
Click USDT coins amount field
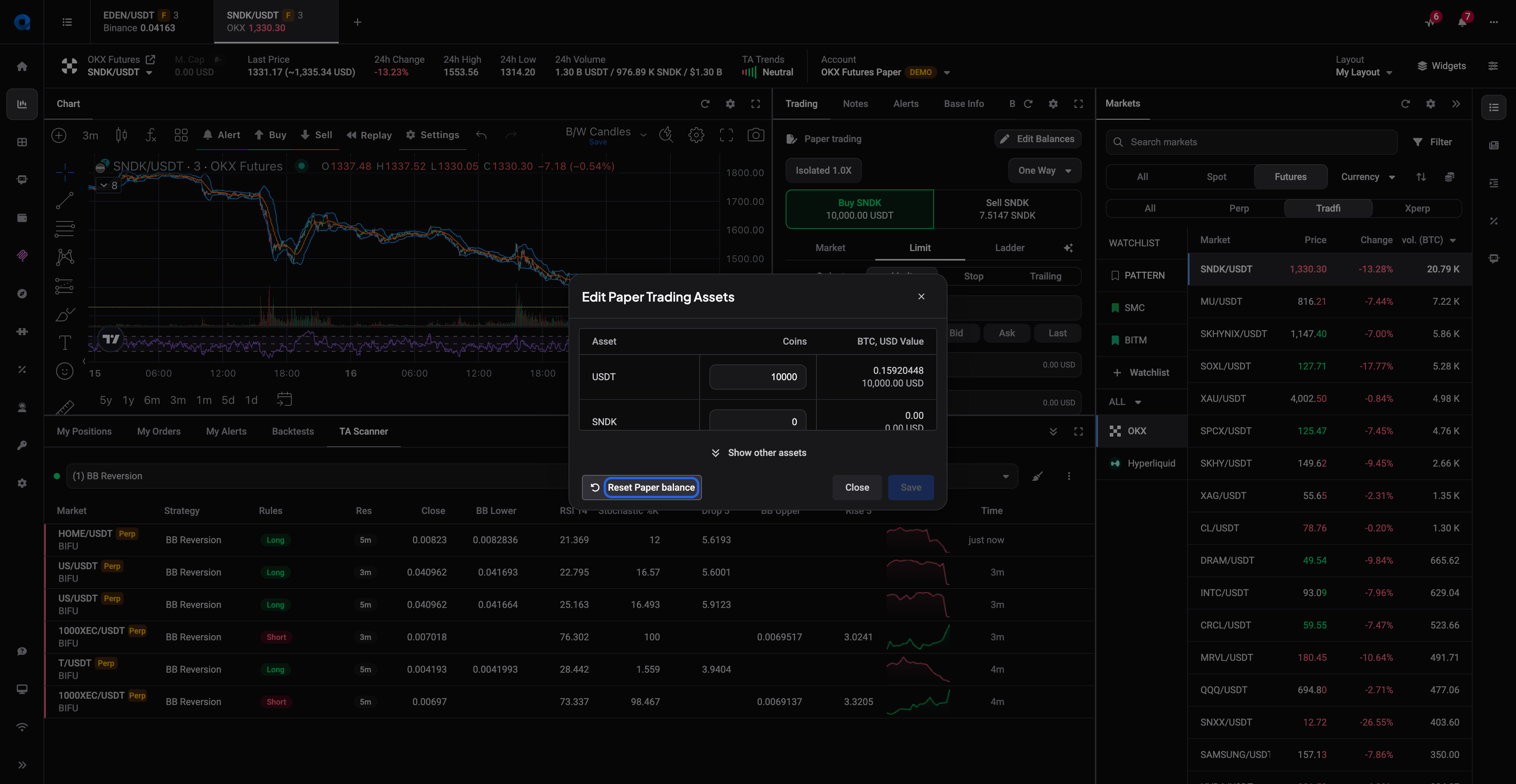tap(758, 377)
